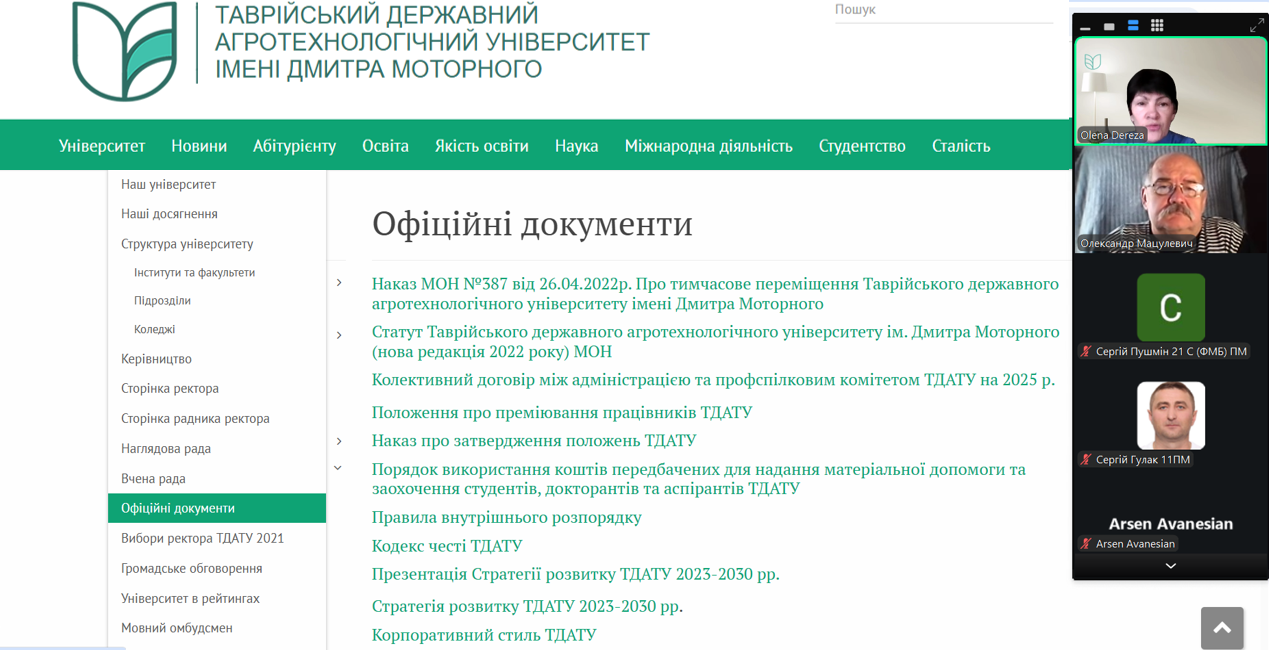Click university name header text
Viewport: 1269px width, 650px height.
click(x=432, y=42)
